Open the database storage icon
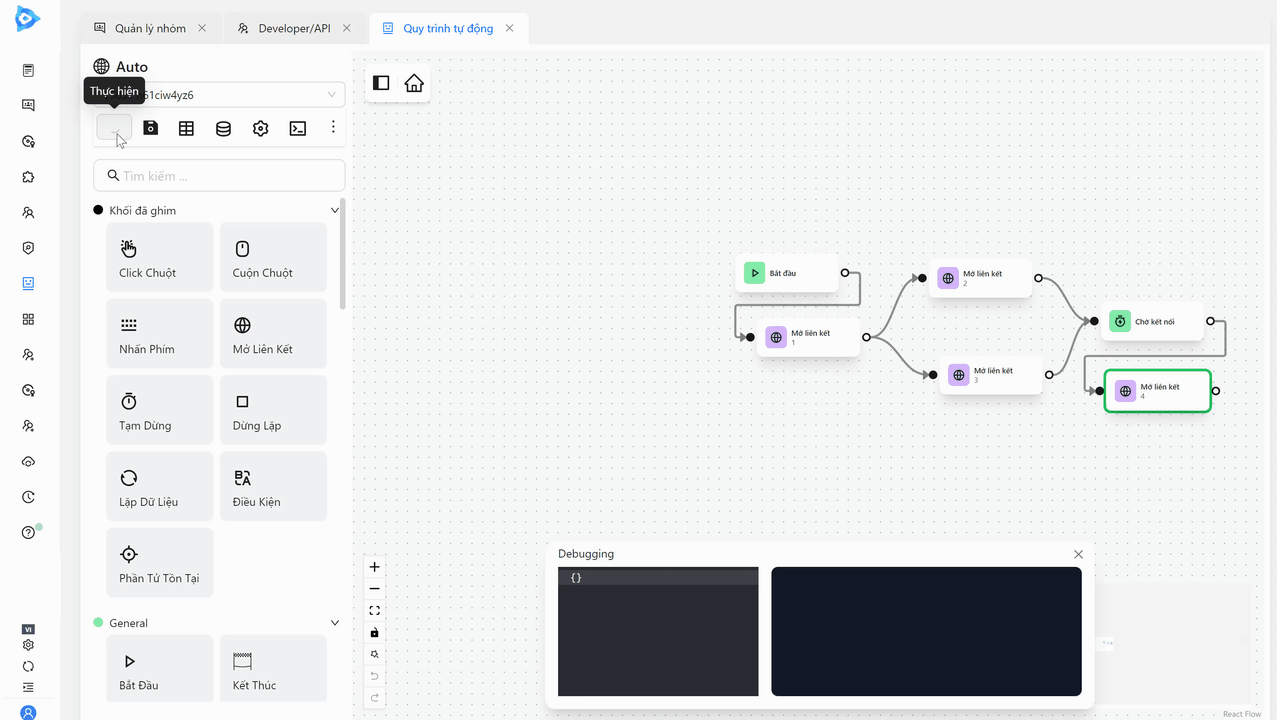1277x720 pixels. (223, 128)
